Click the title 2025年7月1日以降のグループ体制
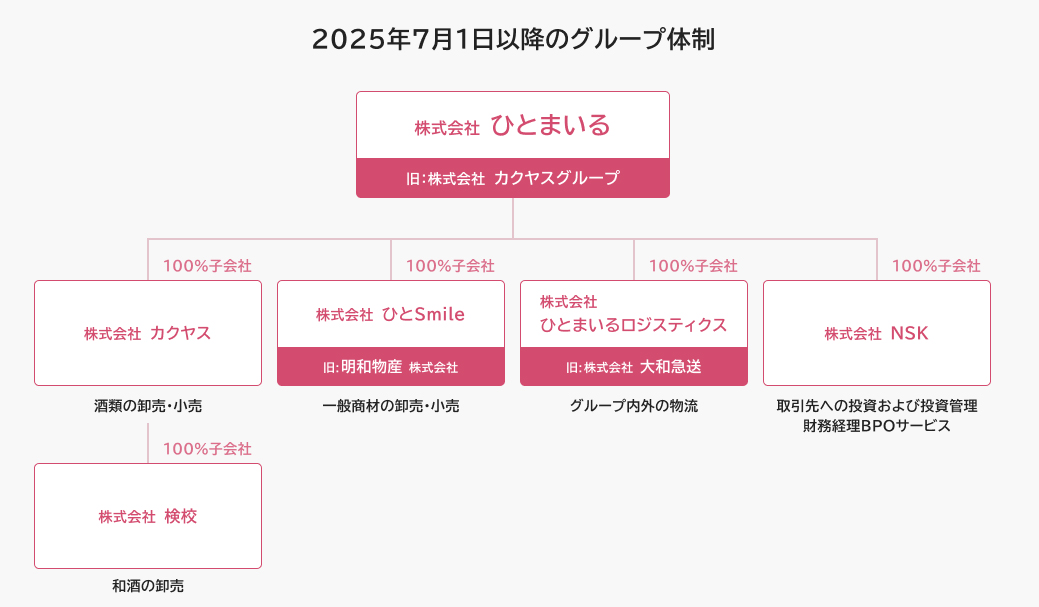Image resolution: width=1039 pixels, height=607 pixels. coord(513,39)
